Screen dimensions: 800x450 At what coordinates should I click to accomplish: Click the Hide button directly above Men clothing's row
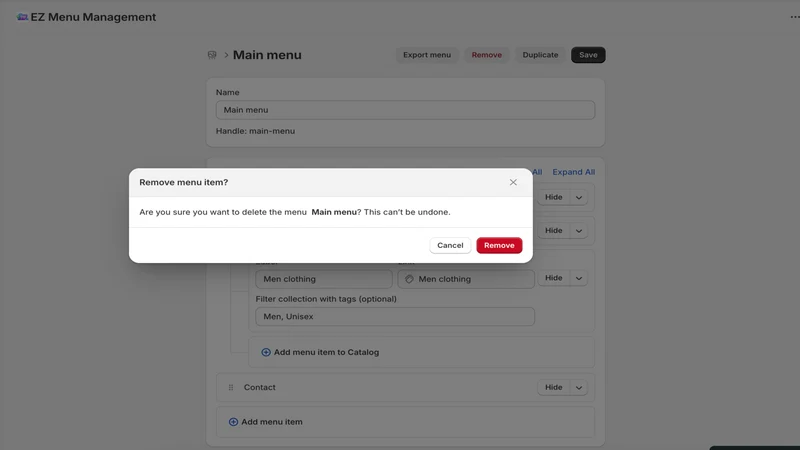click(554, 231)
